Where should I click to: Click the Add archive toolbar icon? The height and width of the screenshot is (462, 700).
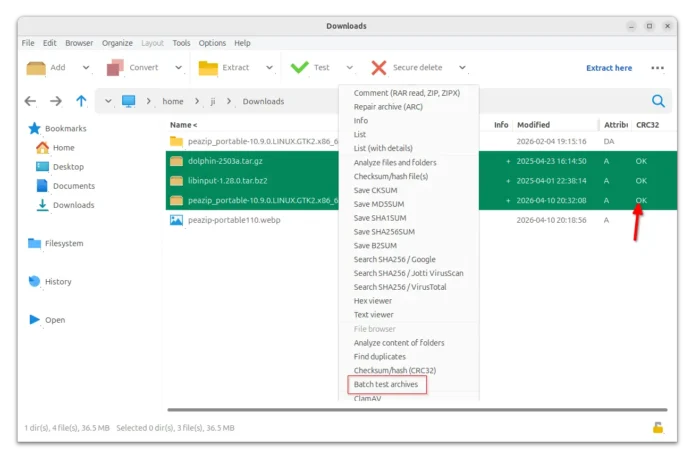(36, 68)
